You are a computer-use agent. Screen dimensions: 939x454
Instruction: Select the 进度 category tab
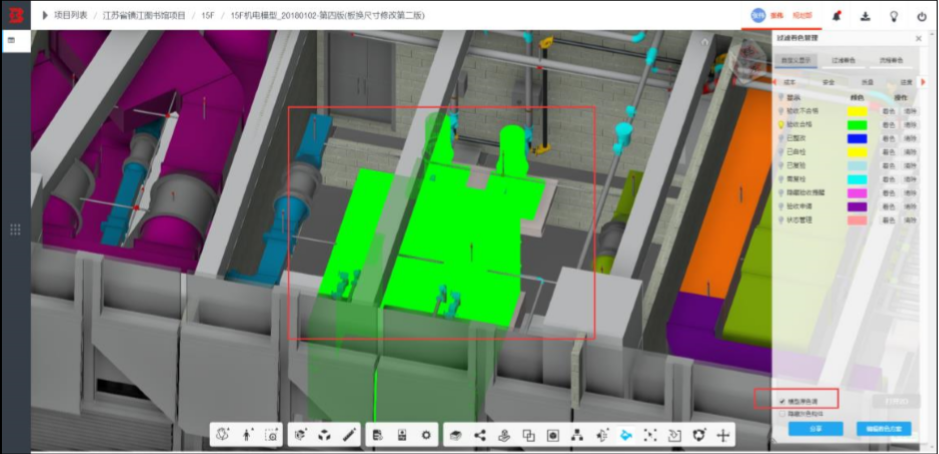[905, 82]
